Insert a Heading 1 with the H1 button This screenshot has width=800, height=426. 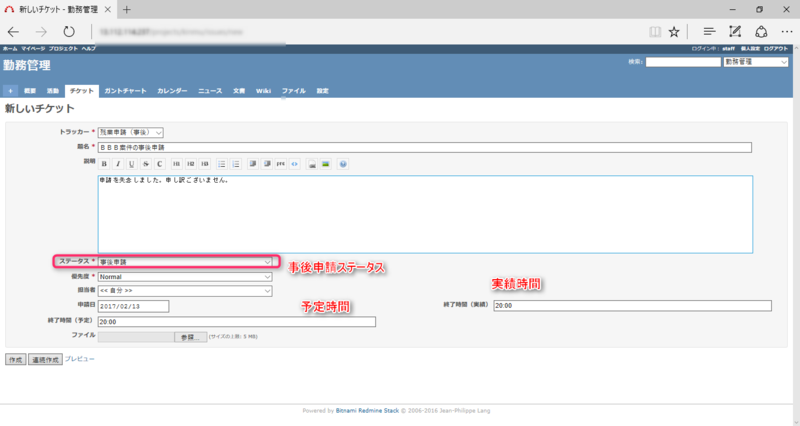click(176, 164)
